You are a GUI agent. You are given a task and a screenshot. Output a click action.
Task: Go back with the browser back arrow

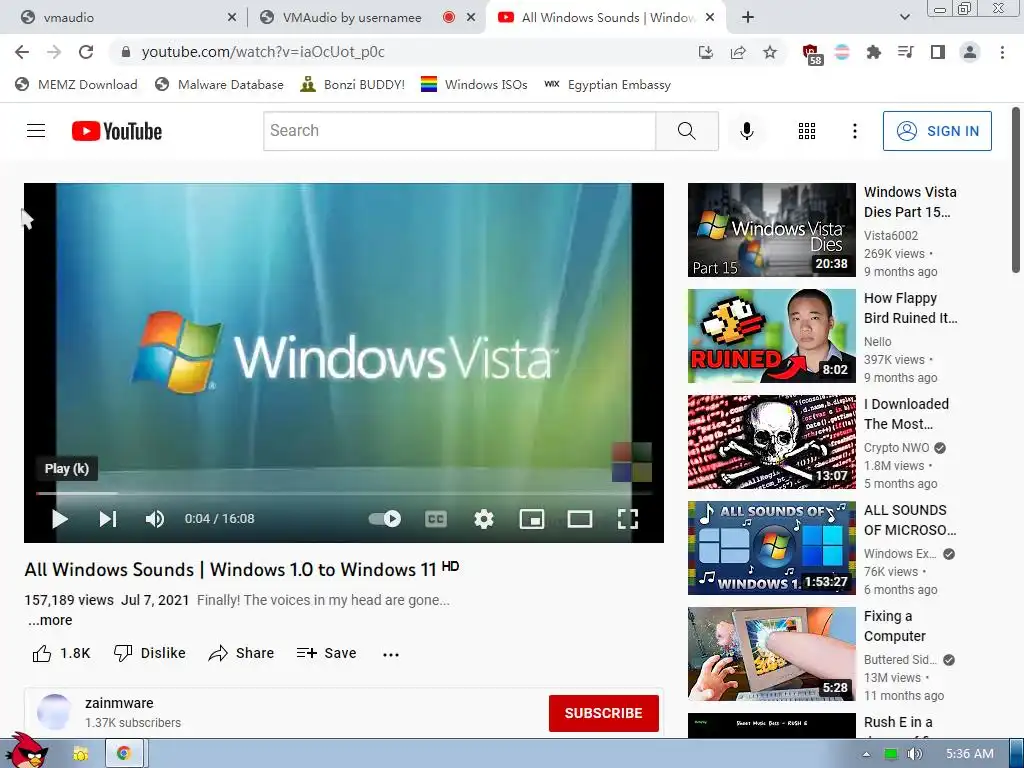click(x=22, y=52)
